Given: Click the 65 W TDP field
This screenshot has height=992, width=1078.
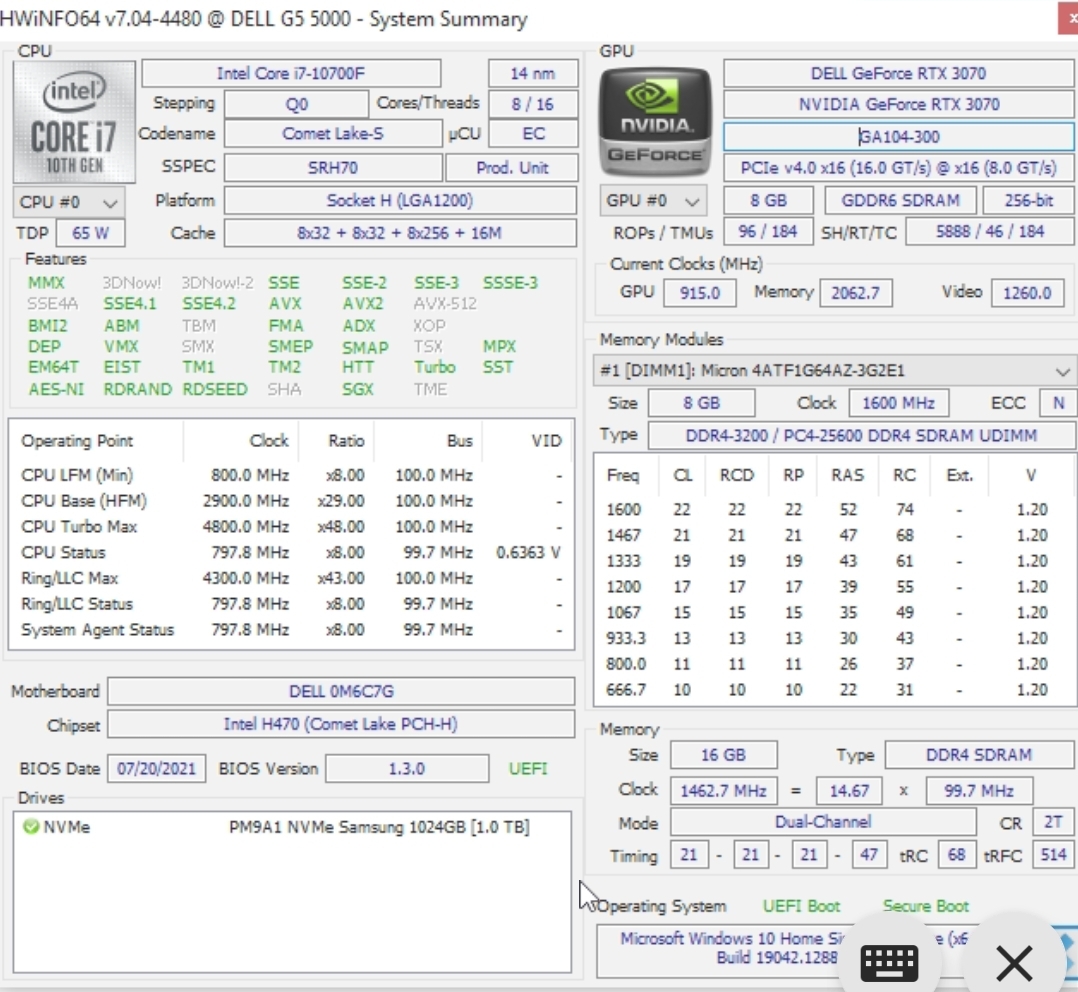Looking at the screenshot, I should coord(91,233).
